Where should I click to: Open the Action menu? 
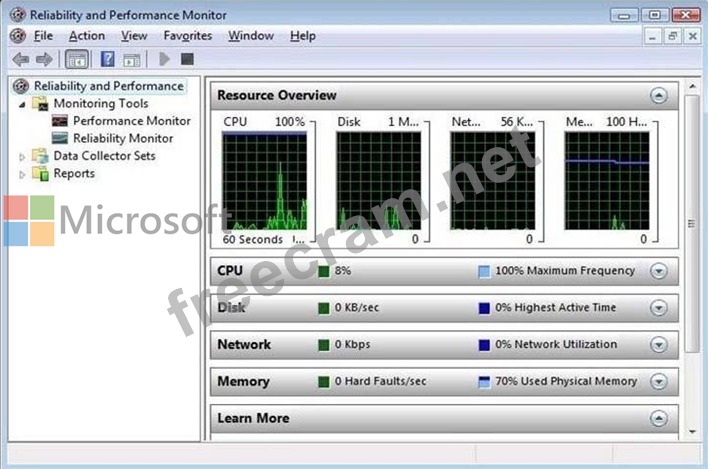tap(87, 36)
